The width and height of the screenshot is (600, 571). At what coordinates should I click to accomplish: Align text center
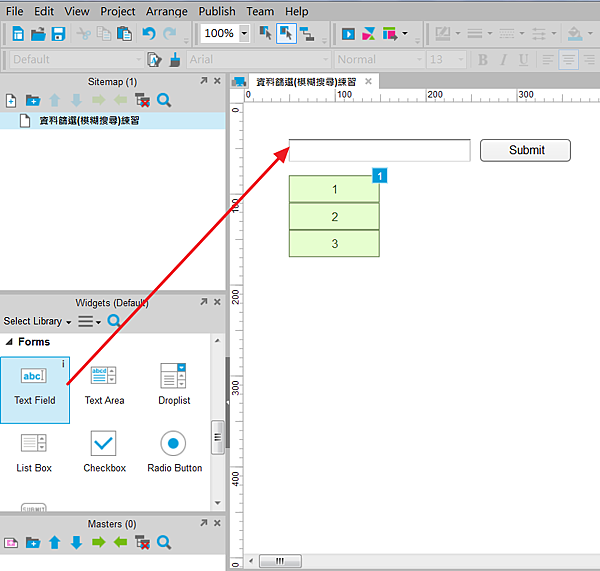(568, 60)
